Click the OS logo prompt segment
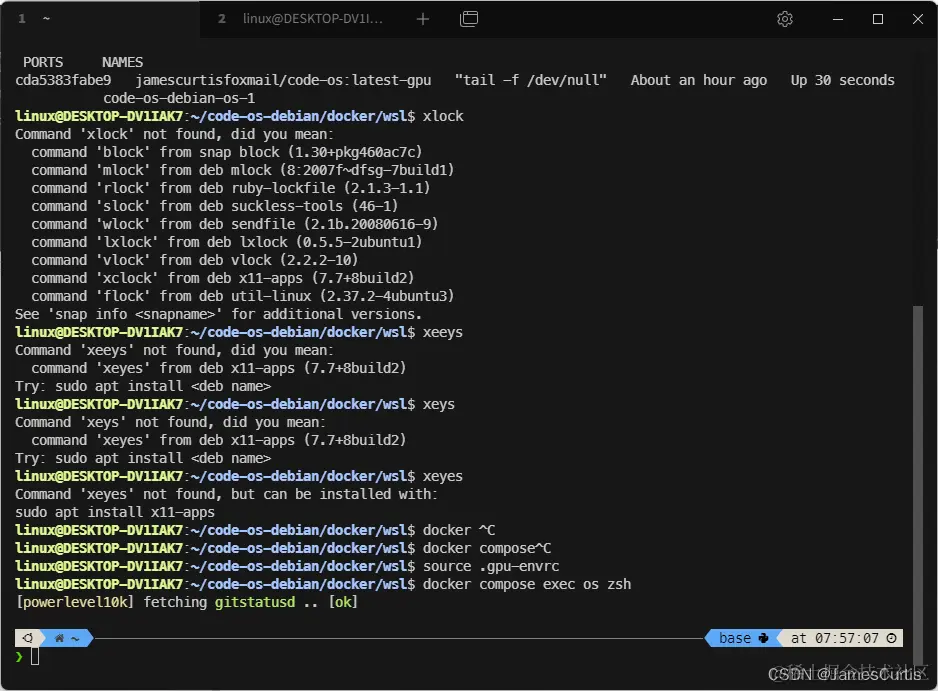 (x=27, y=638)
